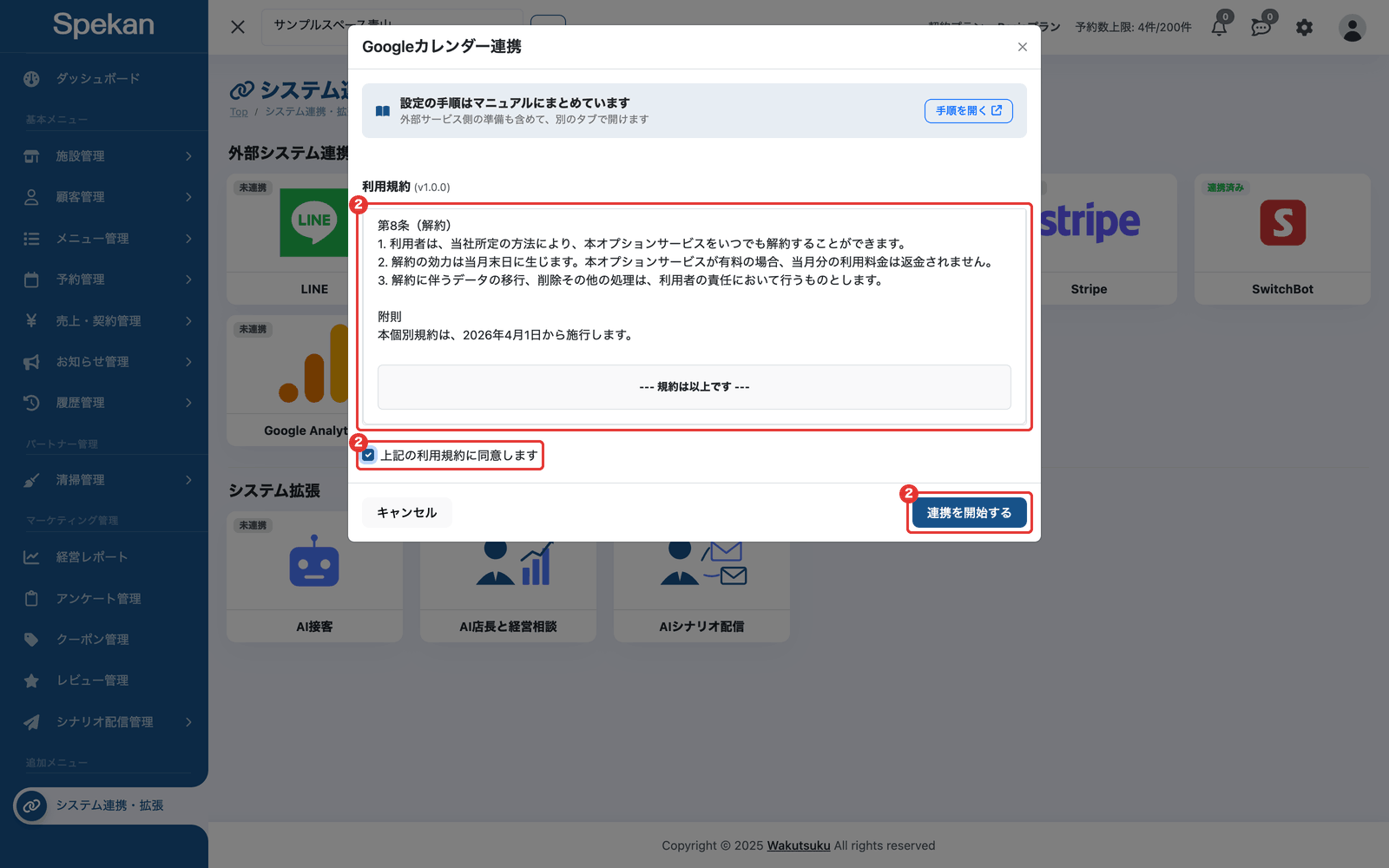Click the dashboard palette icon
The height and width of the screenshot is (868, 1389).
point(31,78)
